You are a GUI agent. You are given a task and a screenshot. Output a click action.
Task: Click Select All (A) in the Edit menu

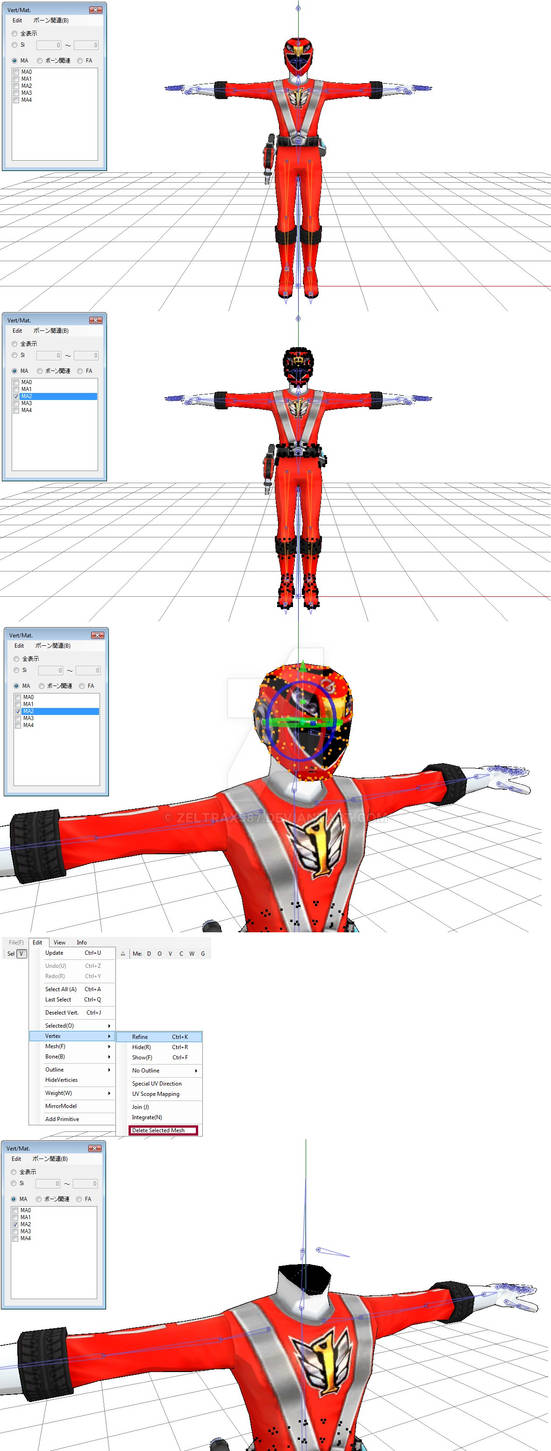click(72, 989)
